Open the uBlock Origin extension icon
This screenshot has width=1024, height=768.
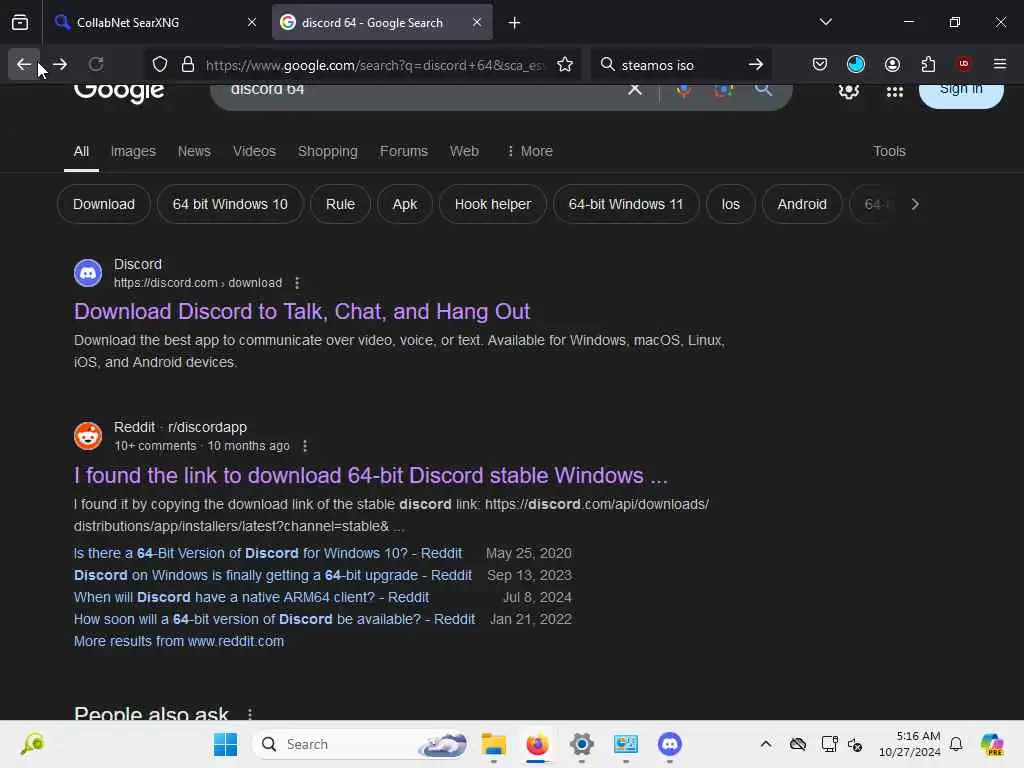pos(964,64)
